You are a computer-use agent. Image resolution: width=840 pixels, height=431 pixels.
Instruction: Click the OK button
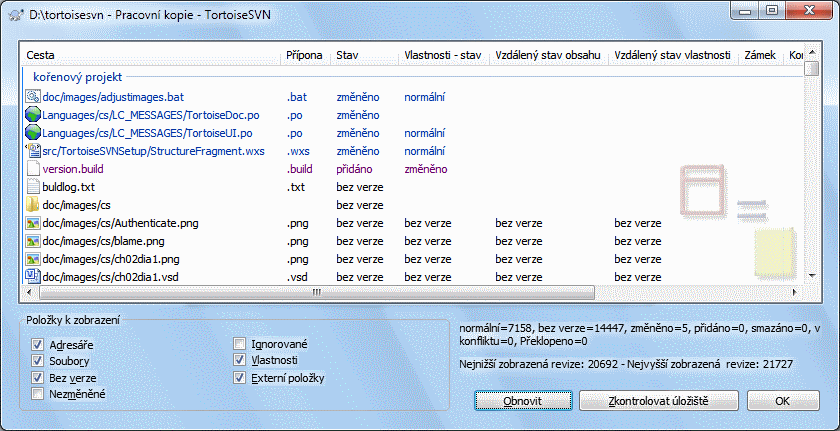tap(783, 400)
